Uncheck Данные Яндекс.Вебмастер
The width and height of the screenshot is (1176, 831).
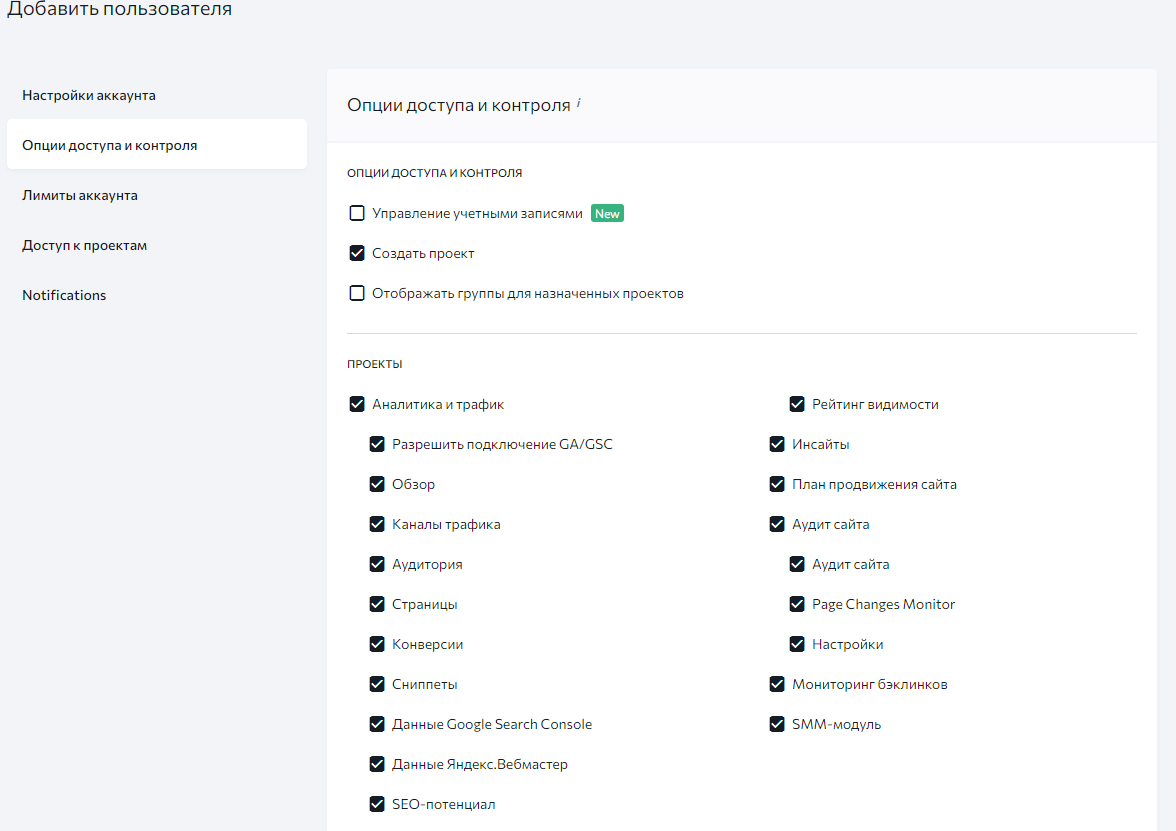377,764
